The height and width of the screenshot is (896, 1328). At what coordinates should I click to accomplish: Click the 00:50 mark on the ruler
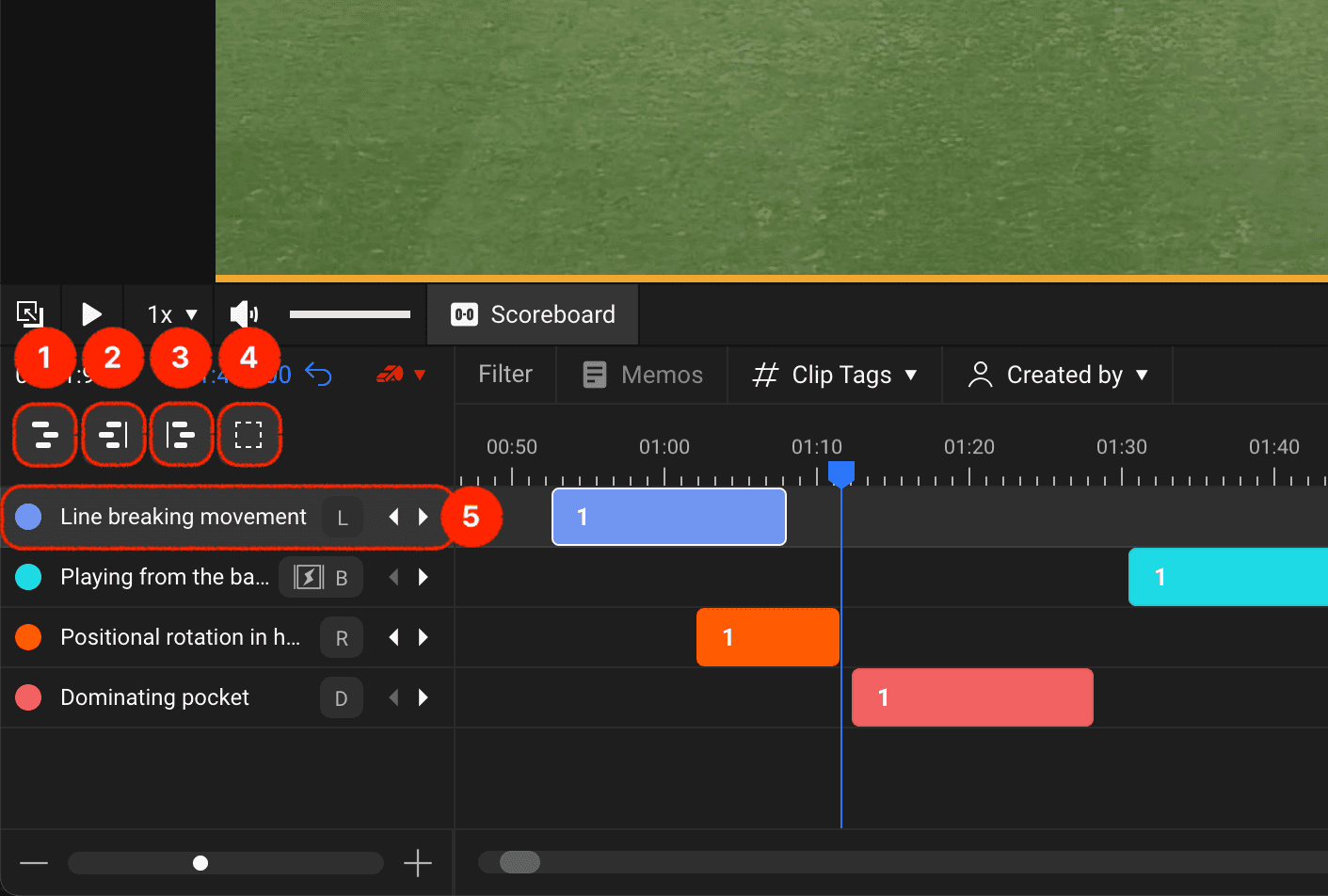point(512,447)
